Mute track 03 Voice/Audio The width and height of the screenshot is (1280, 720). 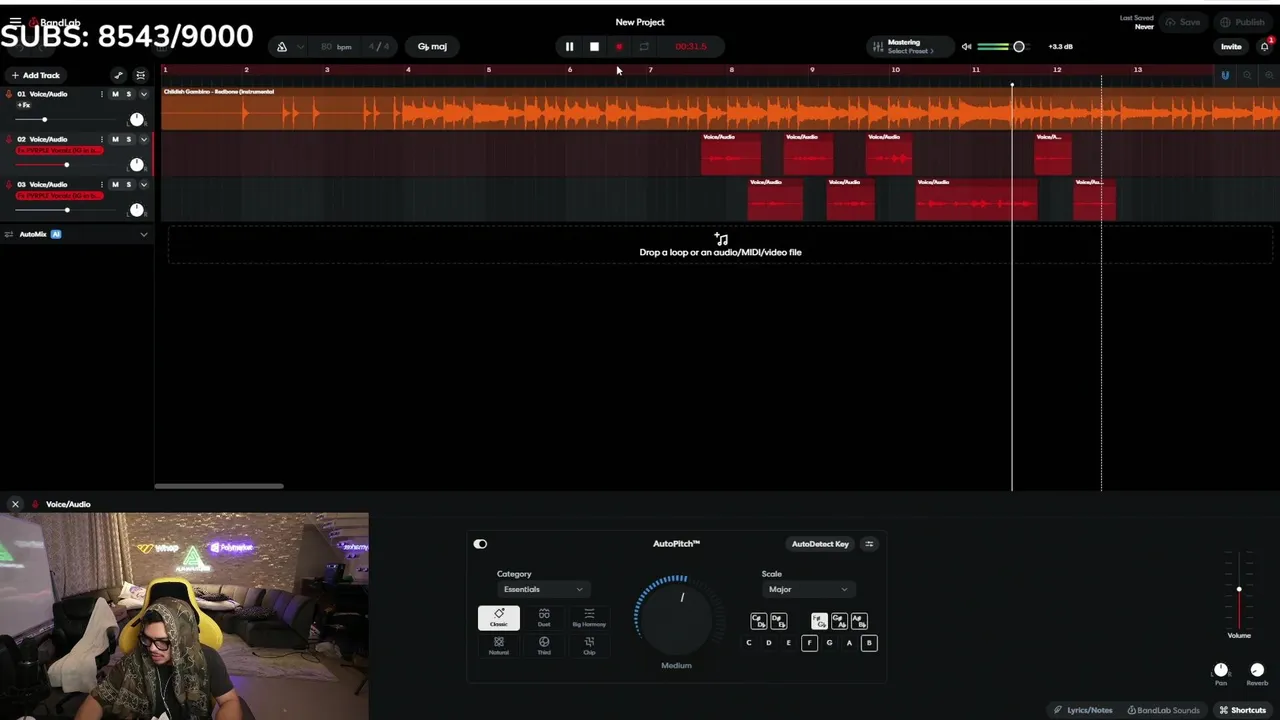tap(115, 184)
